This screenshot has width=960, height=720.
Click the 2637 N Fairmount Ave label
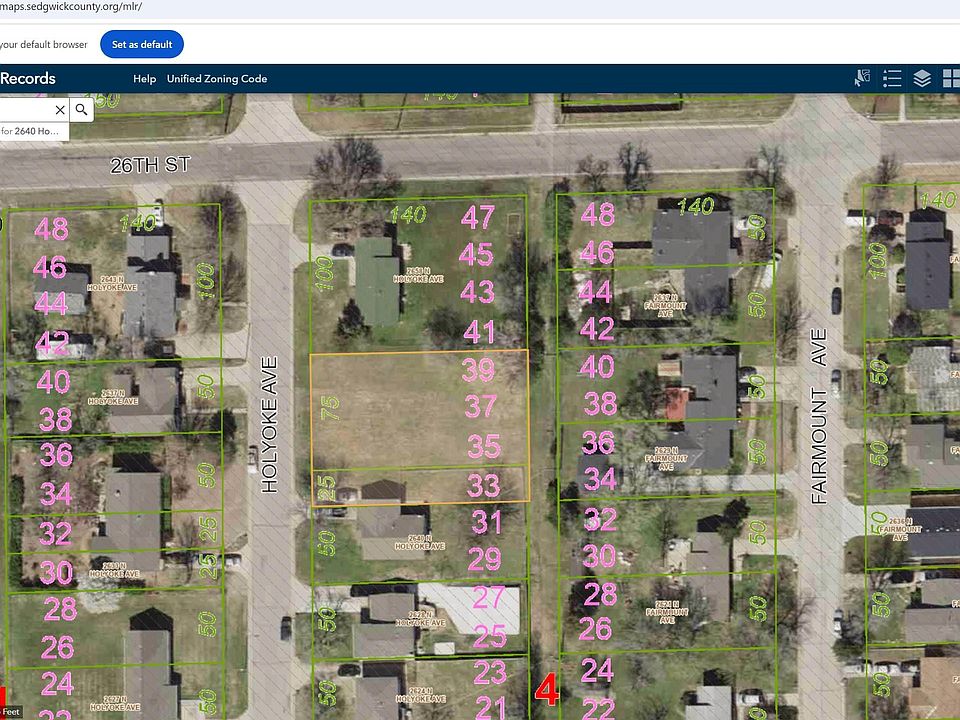(x=666, y=305)
